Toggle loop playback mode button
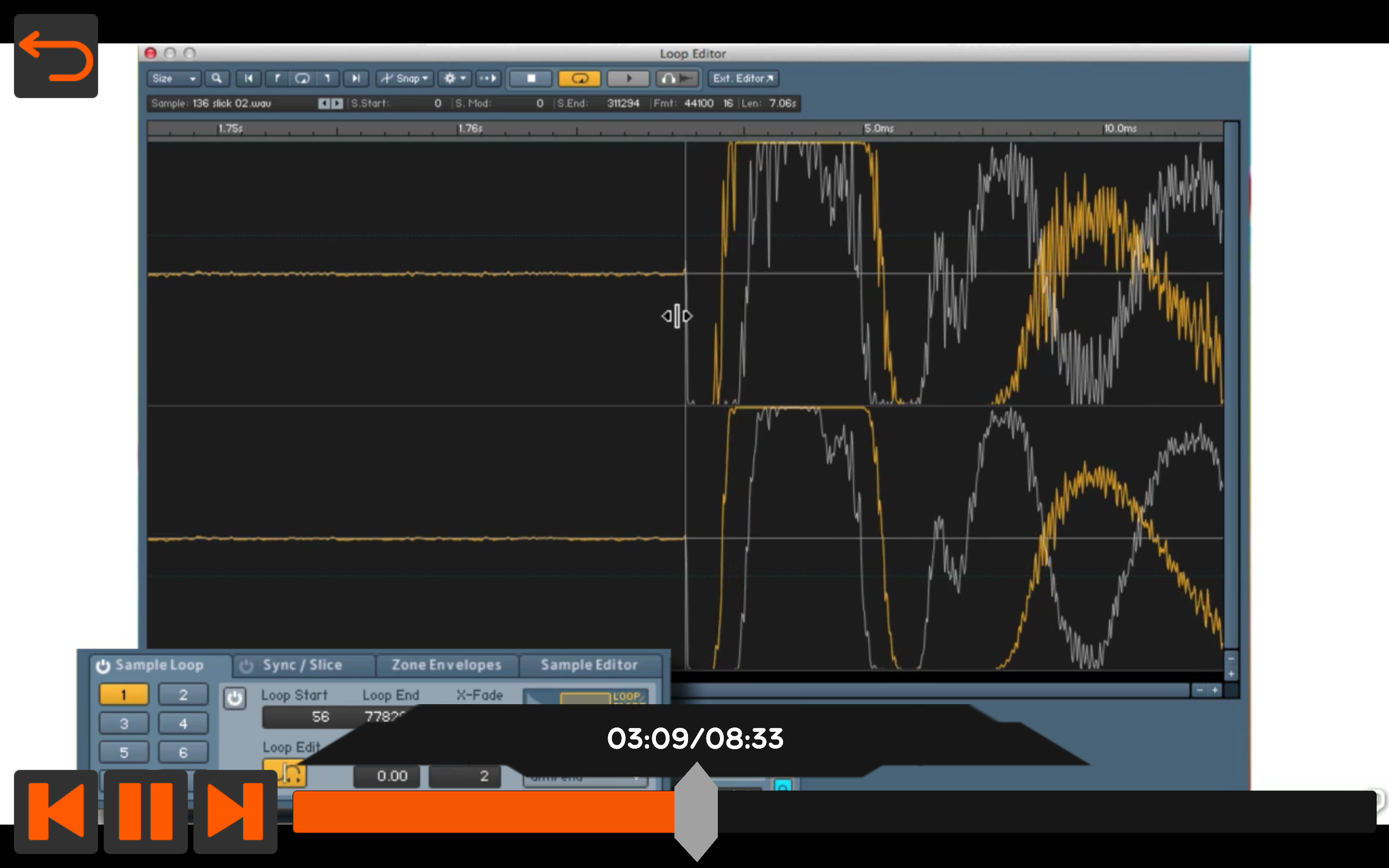 (x=578, y=79)
